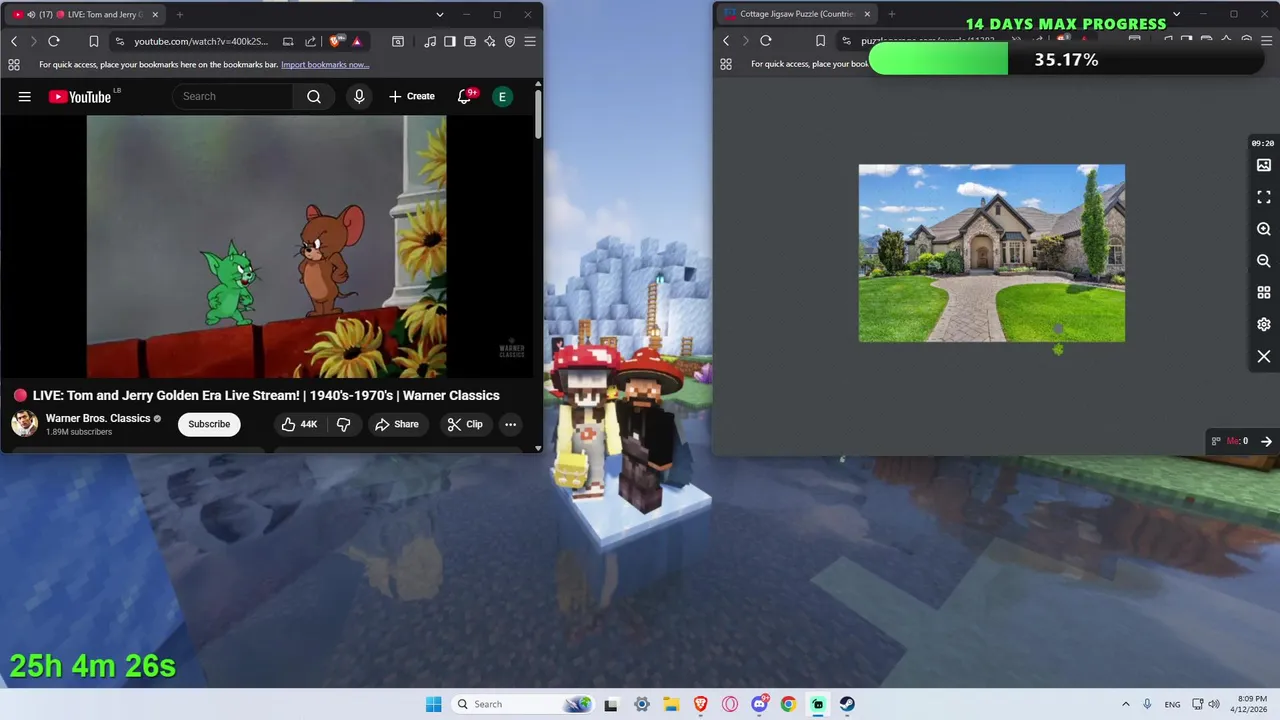Open more actions three-dot menu under video
The image size is (1280, 720).
coord(510,424)
